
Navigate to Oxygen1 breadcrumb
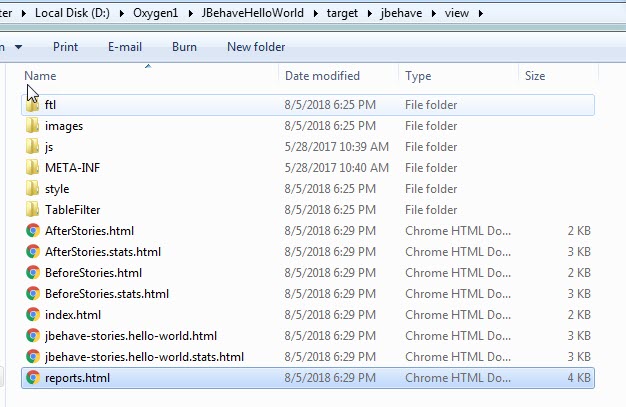pos(156,13)
